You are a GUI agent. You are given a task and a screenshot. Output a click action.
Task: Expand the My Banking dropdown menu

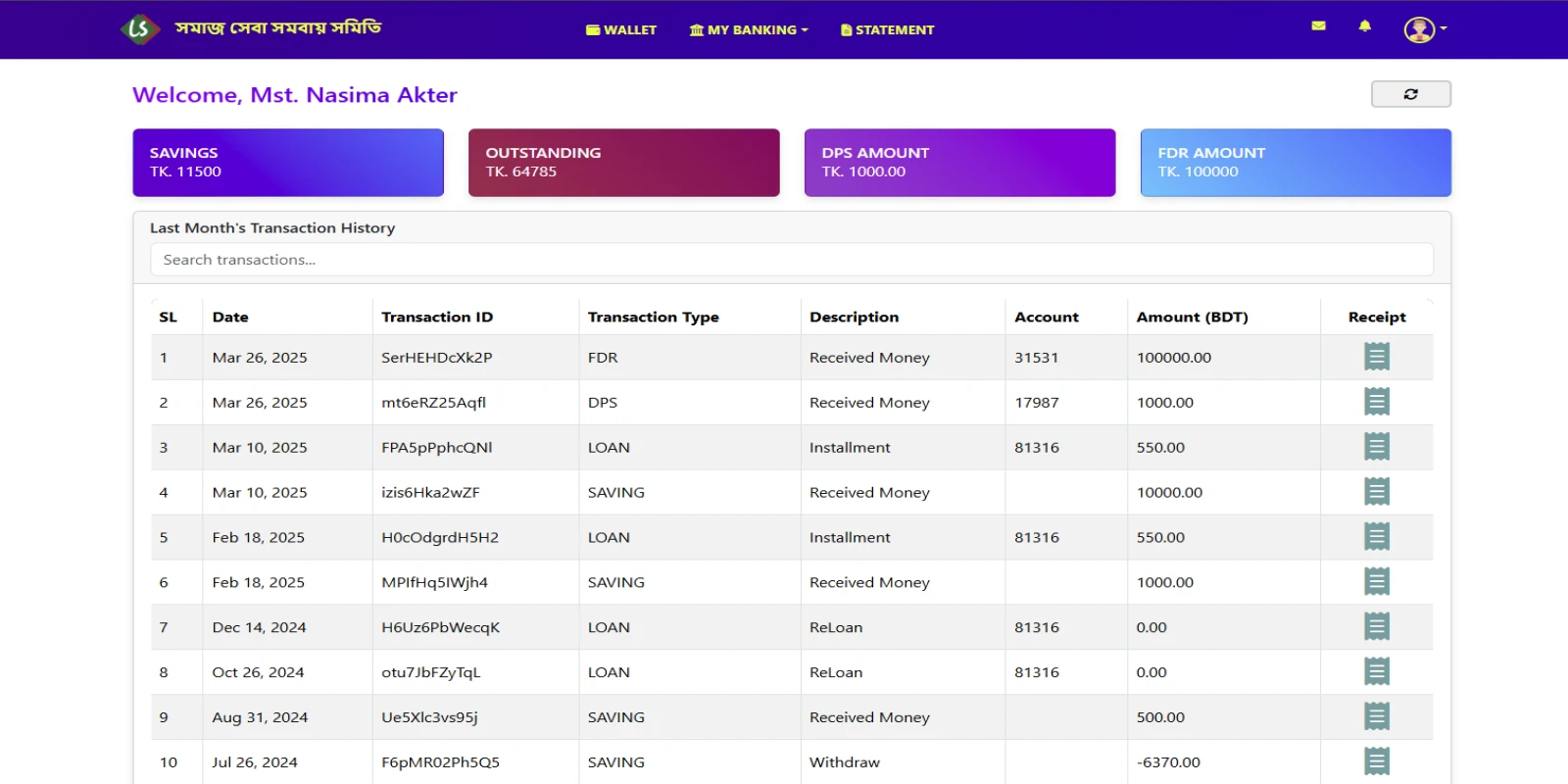(x=749, y=30)
